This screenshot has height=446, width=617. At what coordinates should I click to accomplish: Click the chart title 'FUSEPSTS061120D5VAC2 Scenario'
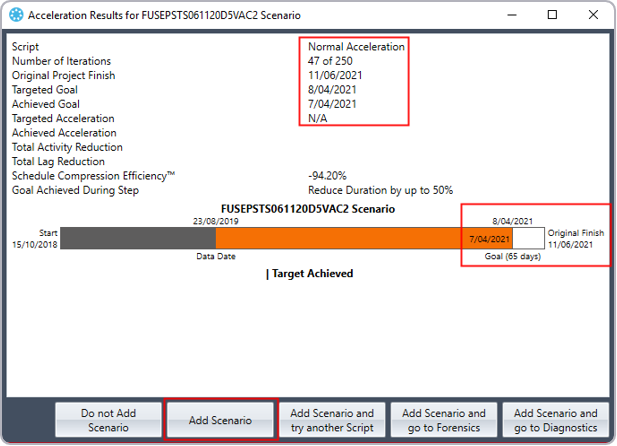coord(308,209)
